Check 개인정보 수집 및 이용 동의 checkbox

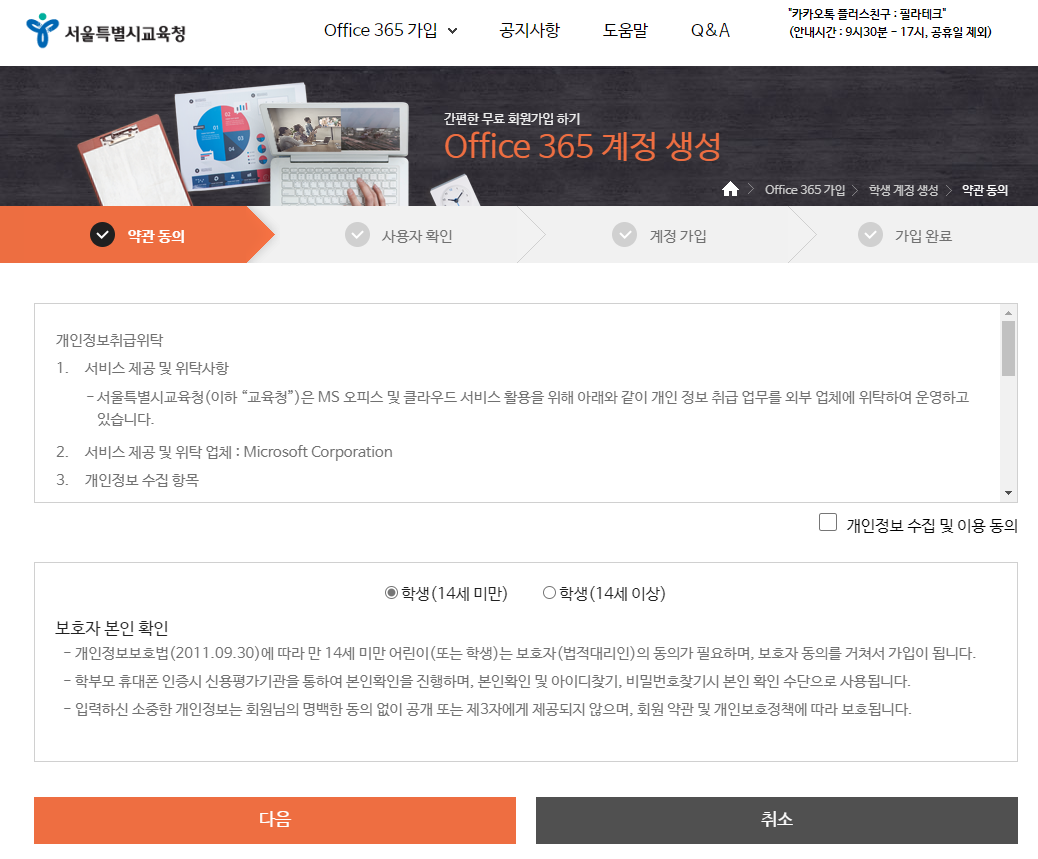point(827,522)
